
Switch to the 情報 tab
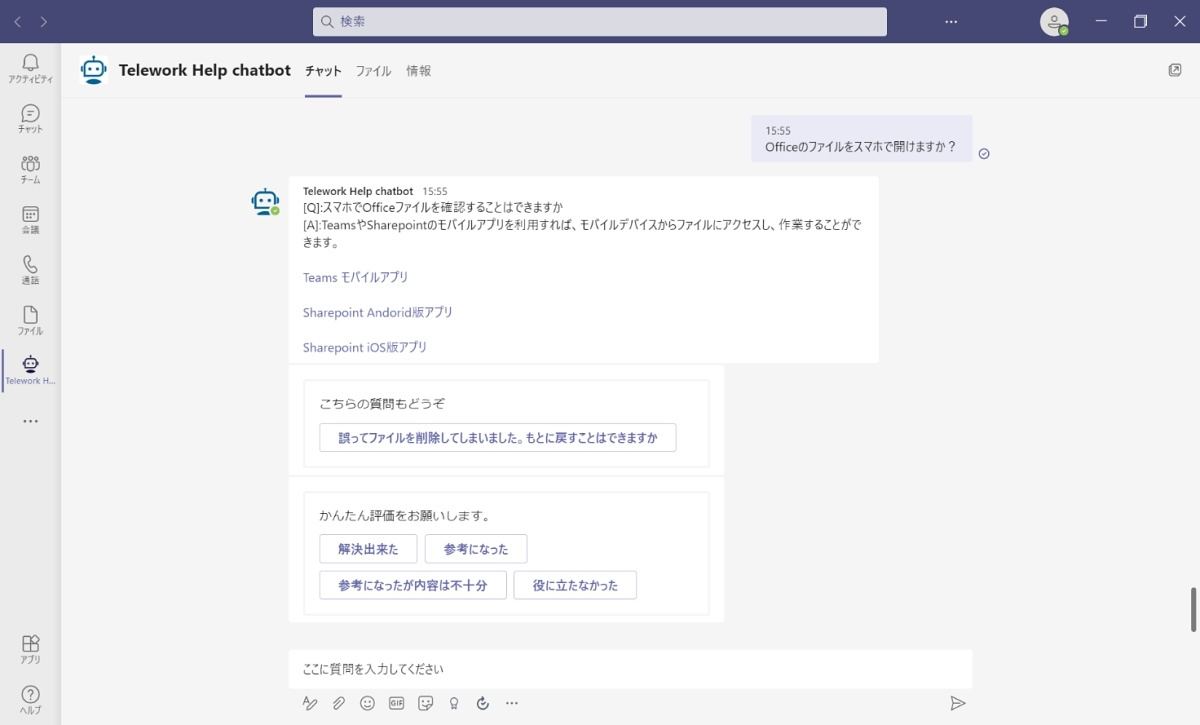(x=419, y=71)
